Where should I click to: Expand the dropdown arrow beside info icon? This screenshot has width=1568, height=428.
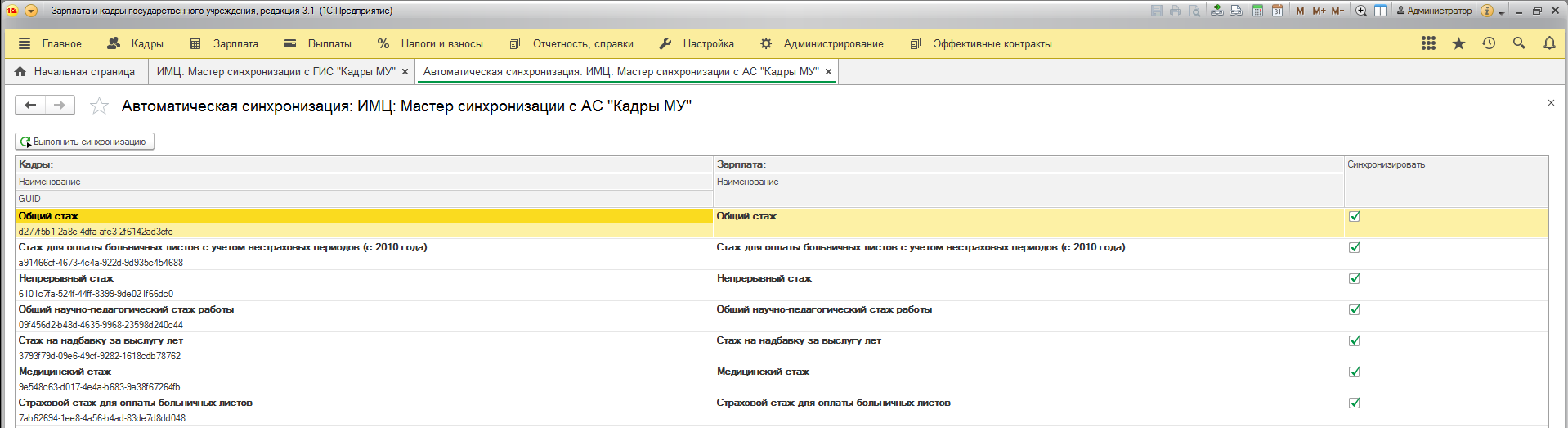click(1502, 12)
